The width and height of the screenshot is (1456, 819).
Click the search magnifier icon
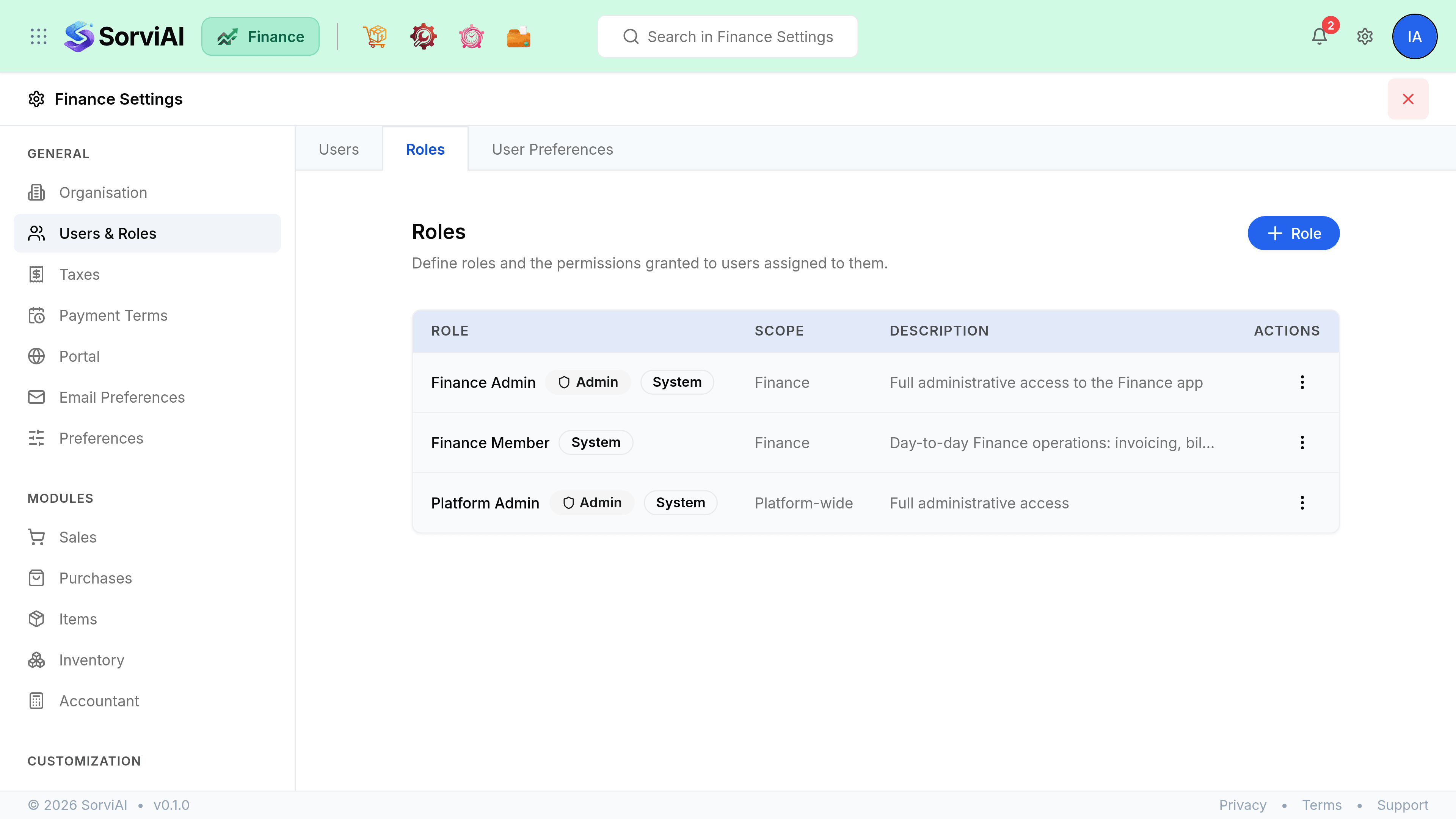[631, 37]
